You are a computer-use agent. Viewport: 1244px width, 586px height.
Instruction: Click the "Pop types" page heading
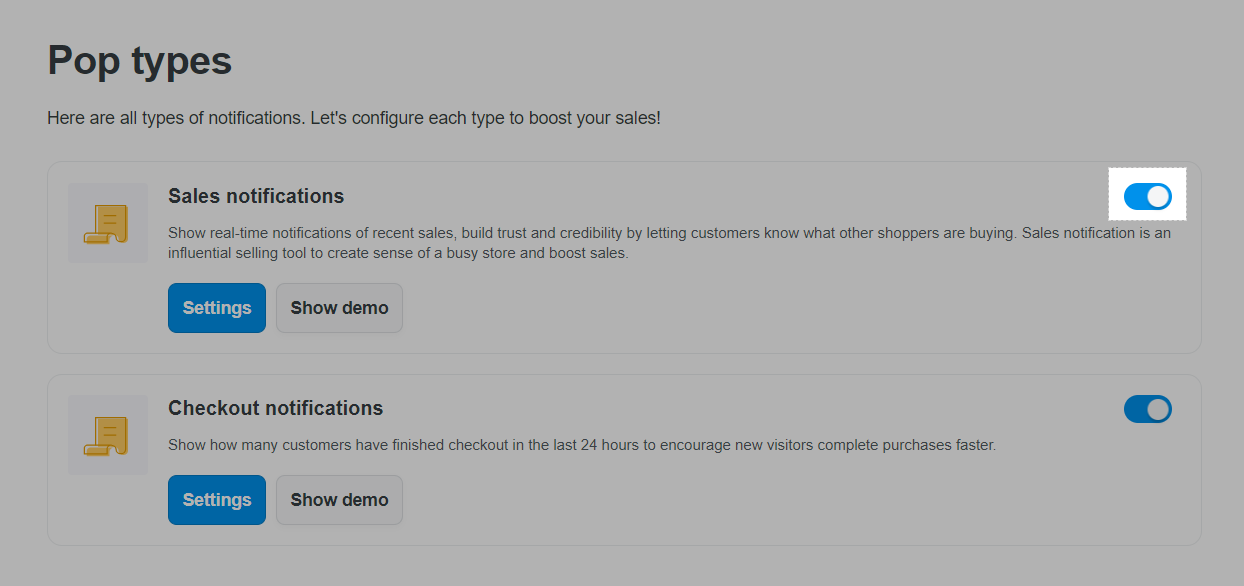140,61
